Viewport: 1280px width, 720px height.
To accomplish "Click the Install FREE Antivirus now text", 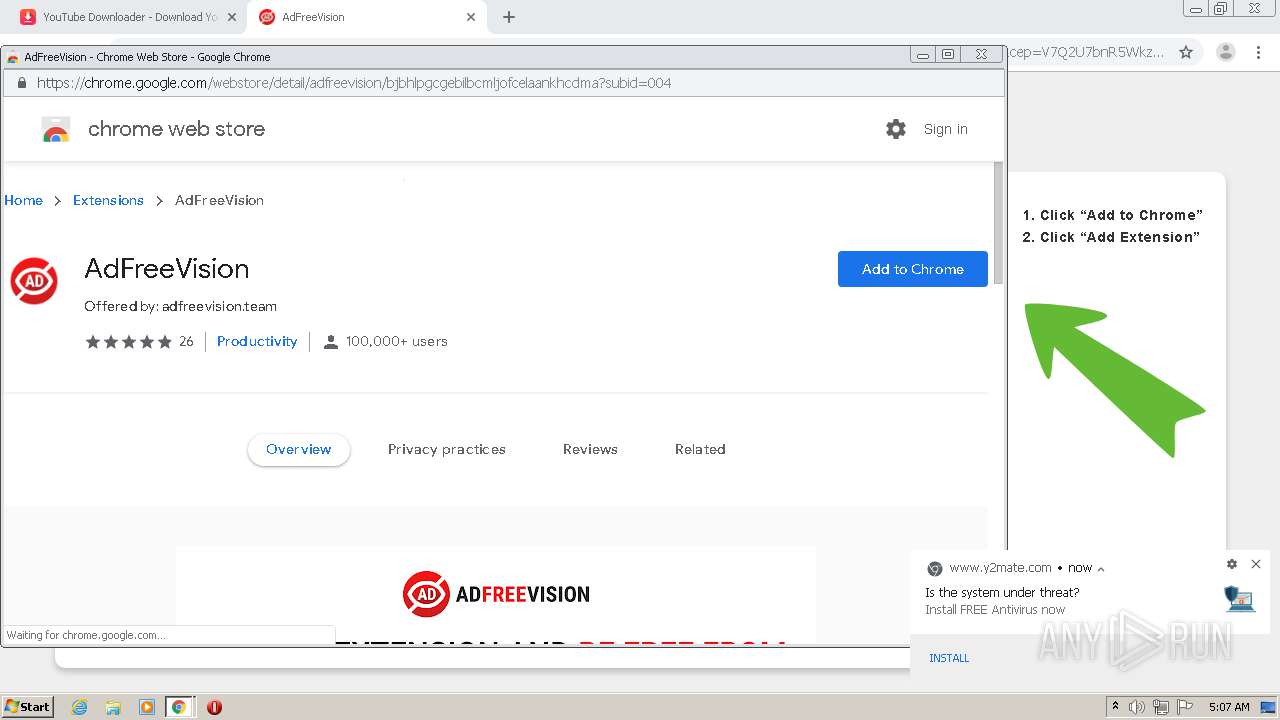I will [995, 610].
